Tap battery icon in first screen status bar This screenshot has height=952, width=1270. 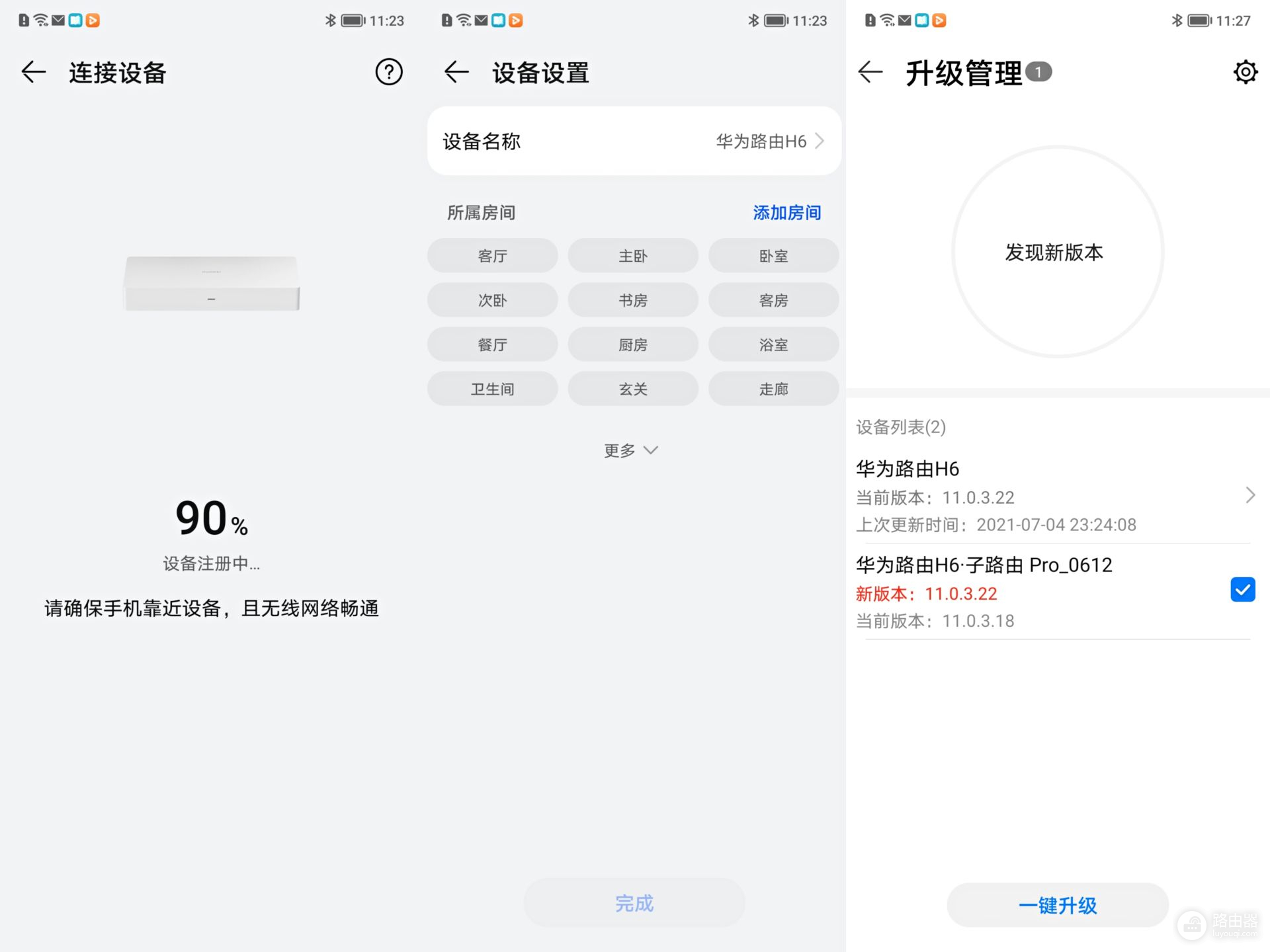(x=353, y=20)
